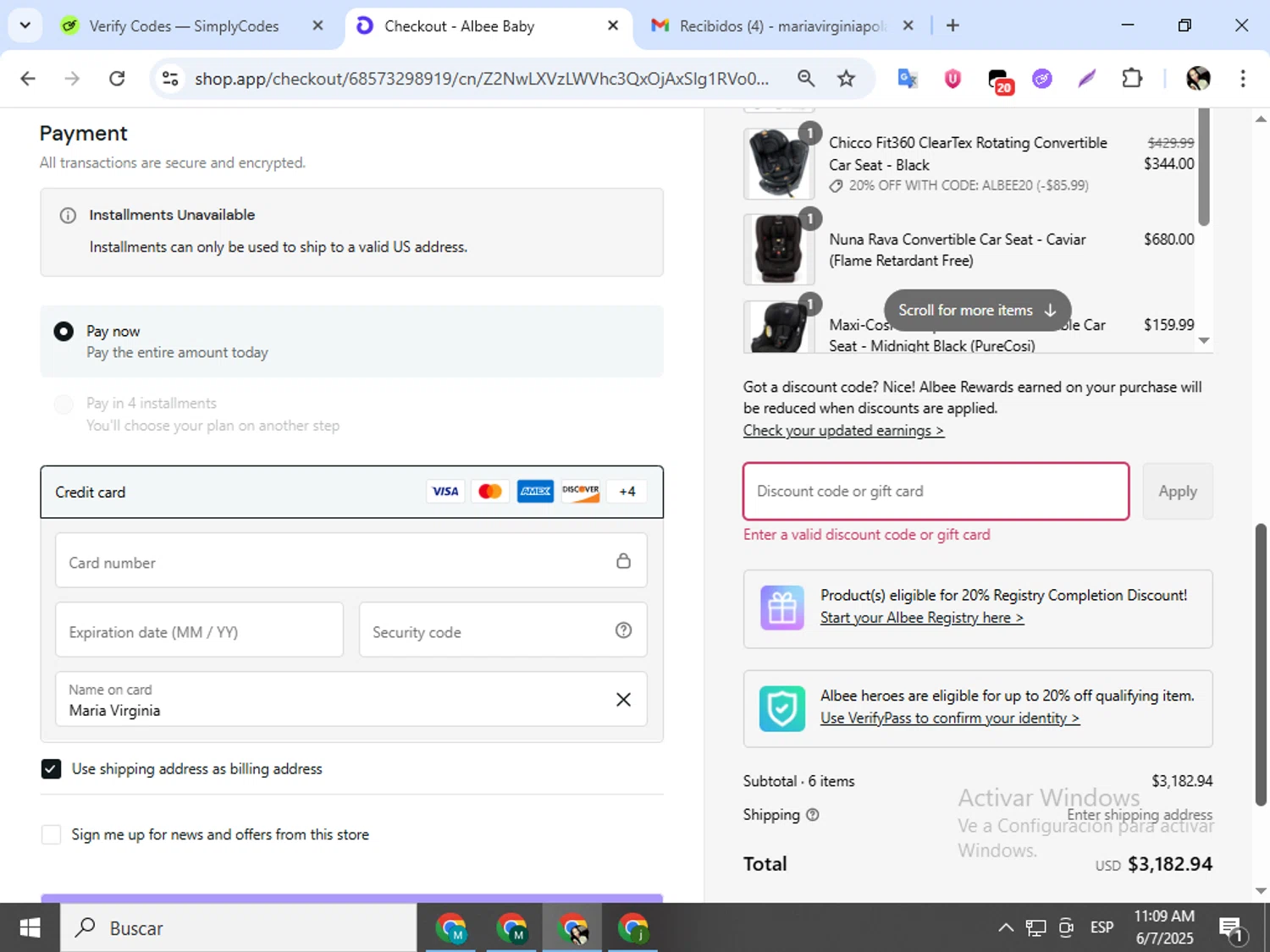Click the Discover card logo
Screen dimensions: 1270x952
[x=581, y=492]
